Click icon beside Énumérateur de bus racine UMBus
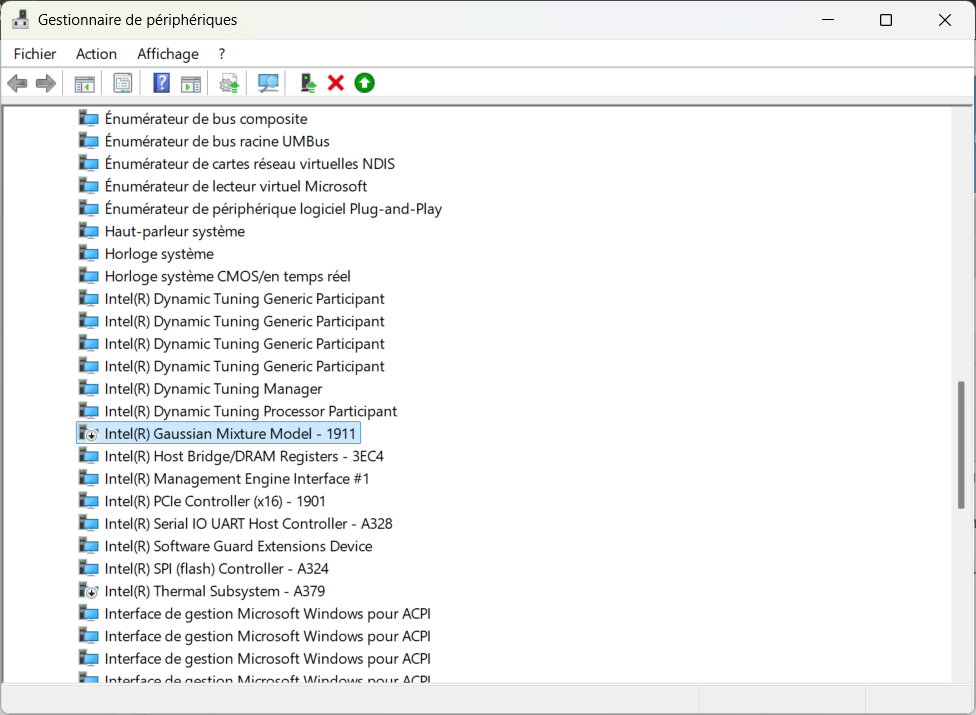Viewport: 976px width, 715px height. (x=88, y=141)
